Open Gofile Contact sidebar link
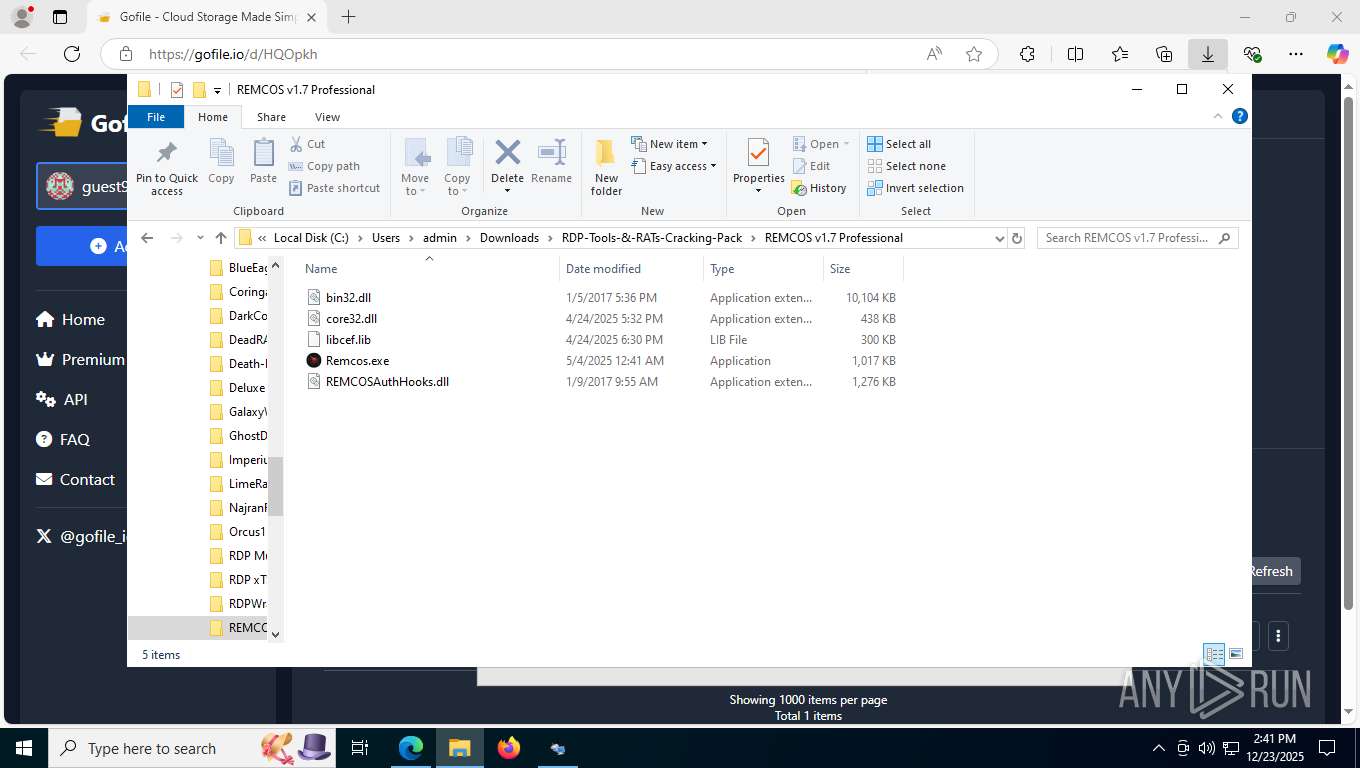This screenshot has width=1360, height=768. [75, 480]
